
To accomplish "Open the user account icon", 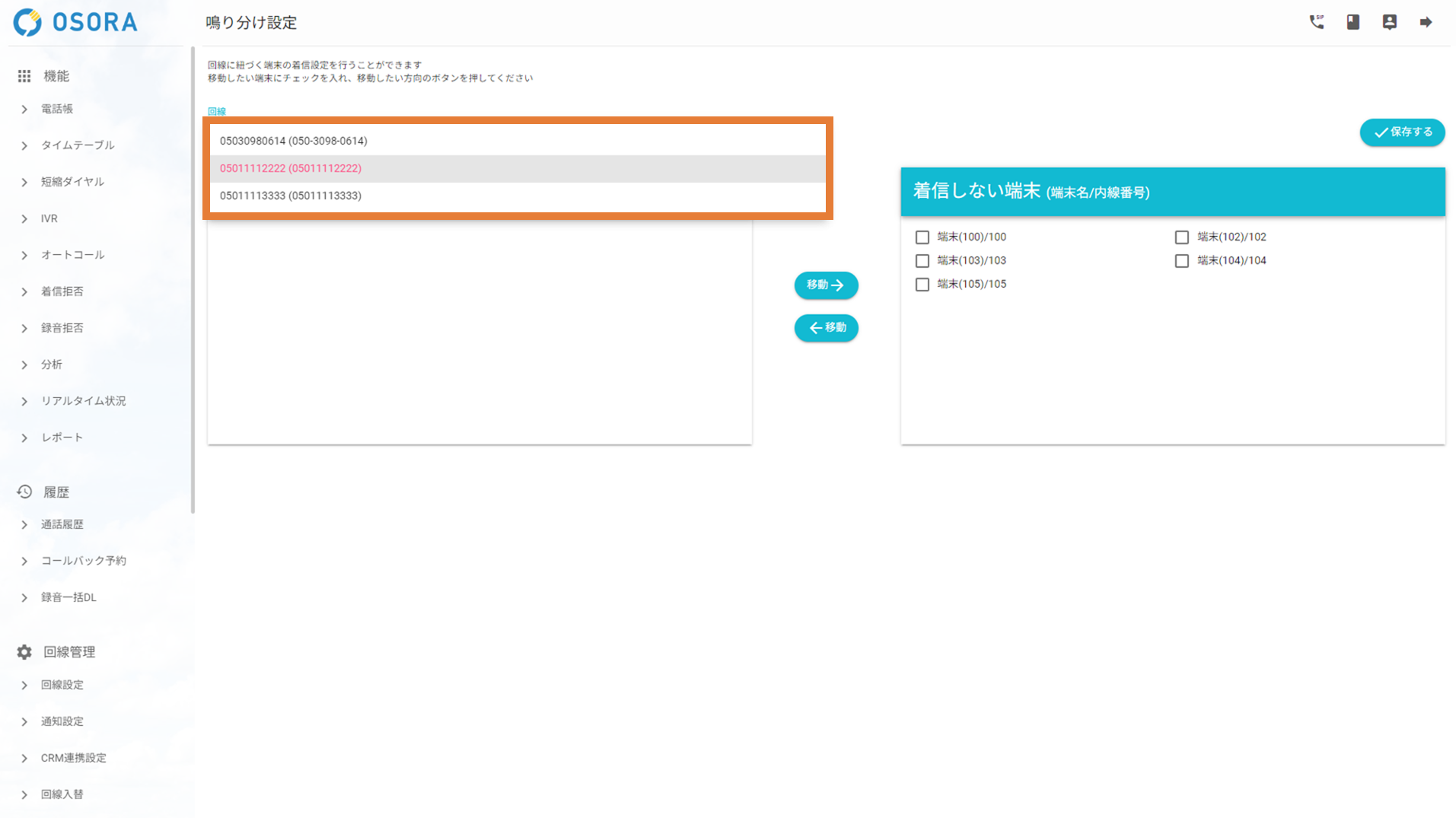I will pyautogui.click(x=1389, y=22).
